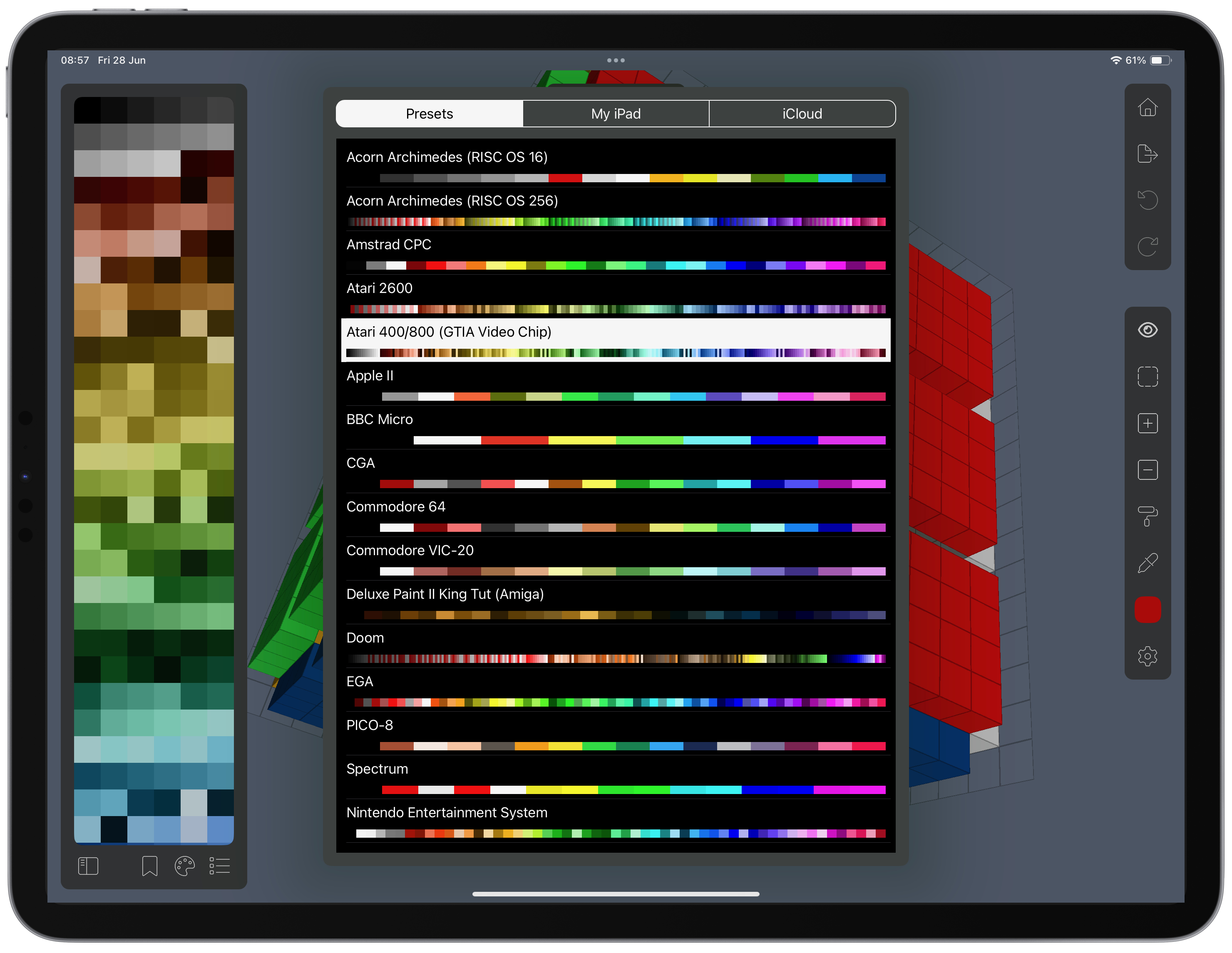The height and width of the screenshot is (953, 1232).
Task: Choose the BBC Micro palette
Action: click(x=616, y=427)
